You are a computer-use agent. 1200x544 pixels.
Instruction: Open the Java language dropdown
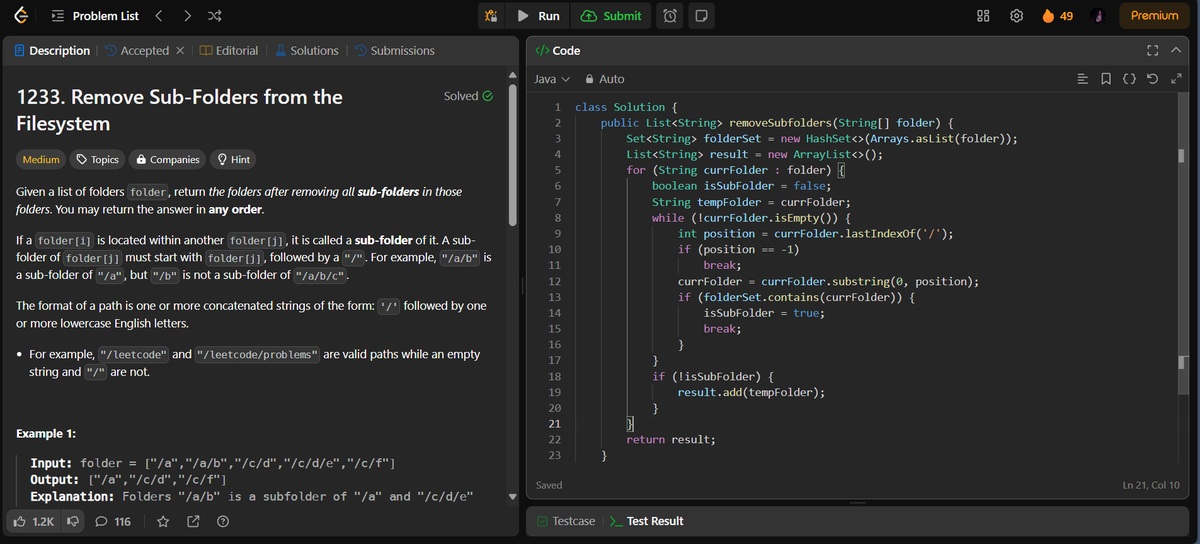click(552, 79)
